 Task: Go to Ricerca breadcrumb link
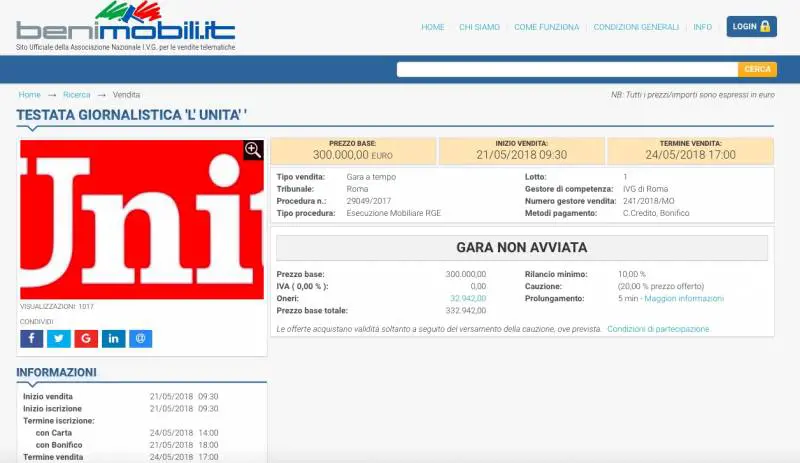coord(77,95)
